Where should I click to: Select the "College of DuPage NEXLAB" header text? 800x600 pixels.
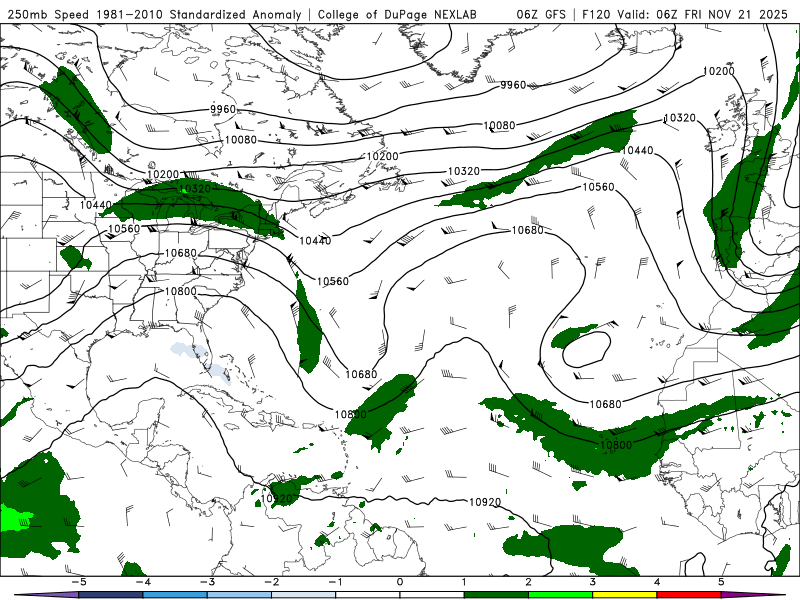pyautogui.click(x=397, y=14)
